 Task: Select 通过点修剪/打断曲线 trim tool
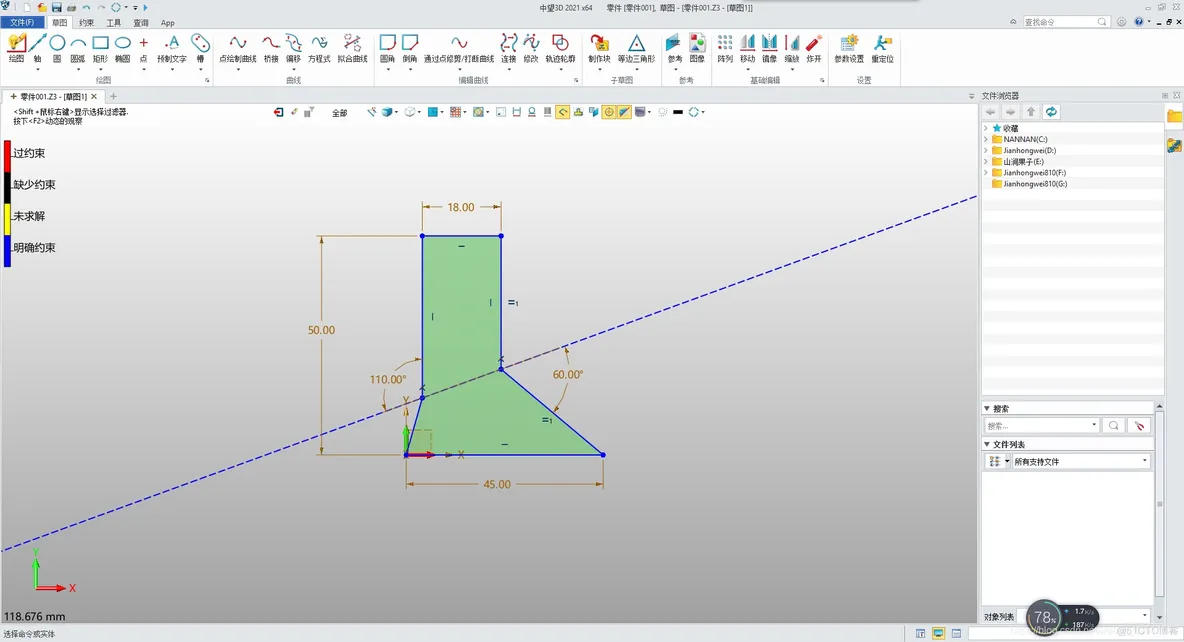pyautogui.click(x=458, y=48)
